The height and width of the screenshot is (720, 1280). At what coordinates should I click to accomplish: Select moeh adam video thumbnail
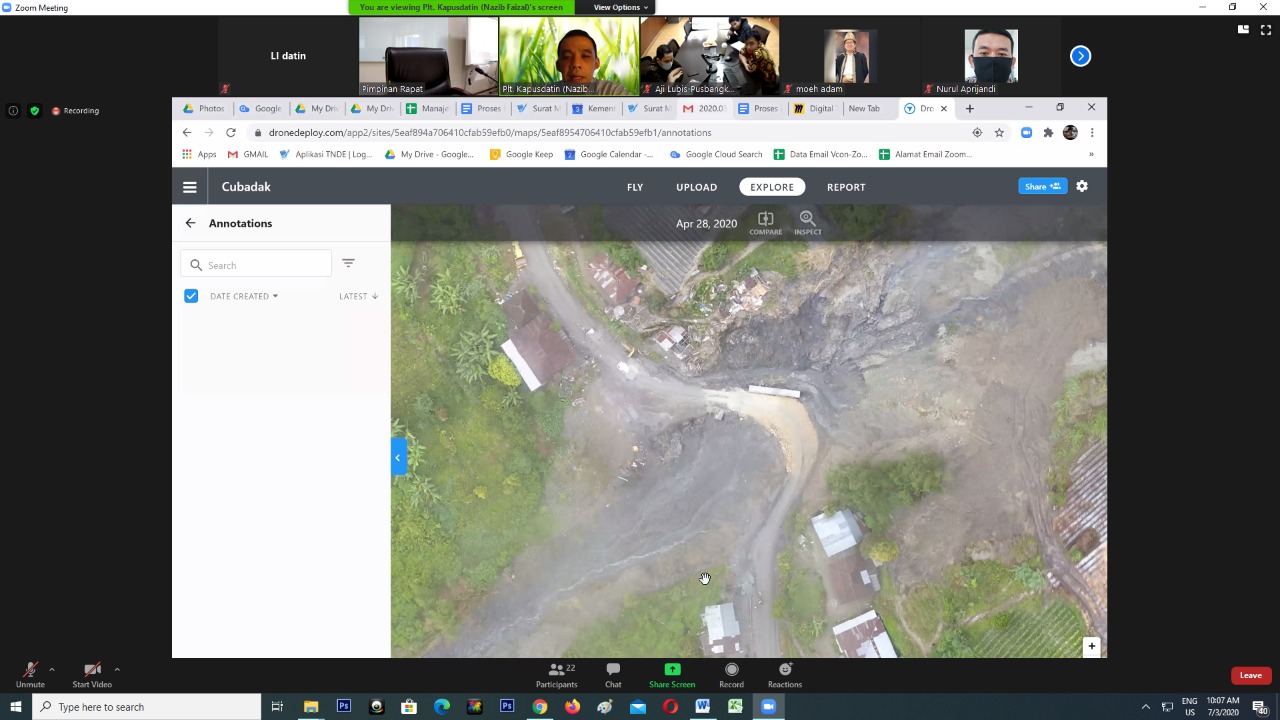click(x=849, y=56)
